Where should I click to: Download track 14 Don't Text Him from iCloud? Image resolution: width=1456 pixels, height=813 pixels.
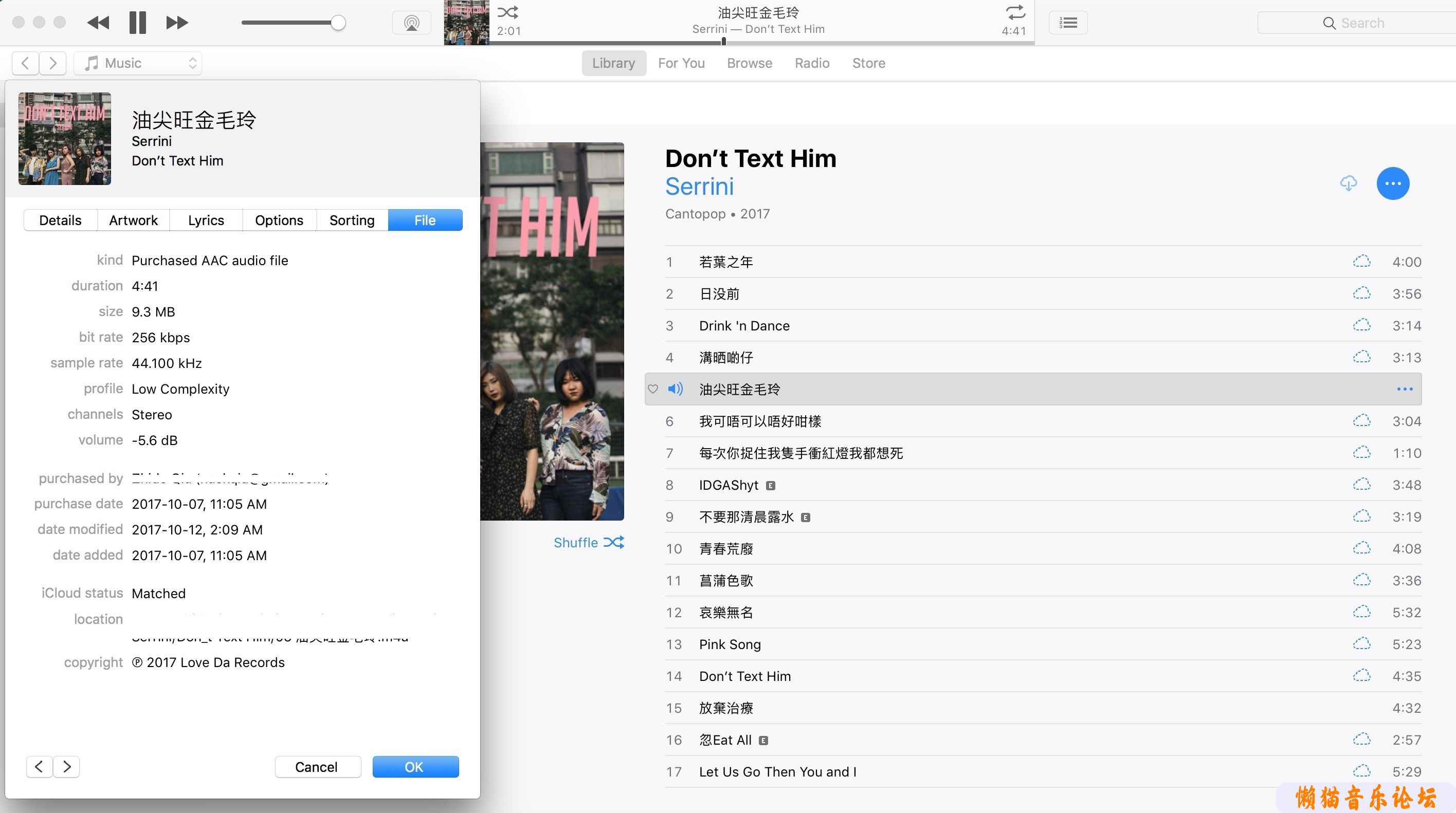(x=1361, y=676)
